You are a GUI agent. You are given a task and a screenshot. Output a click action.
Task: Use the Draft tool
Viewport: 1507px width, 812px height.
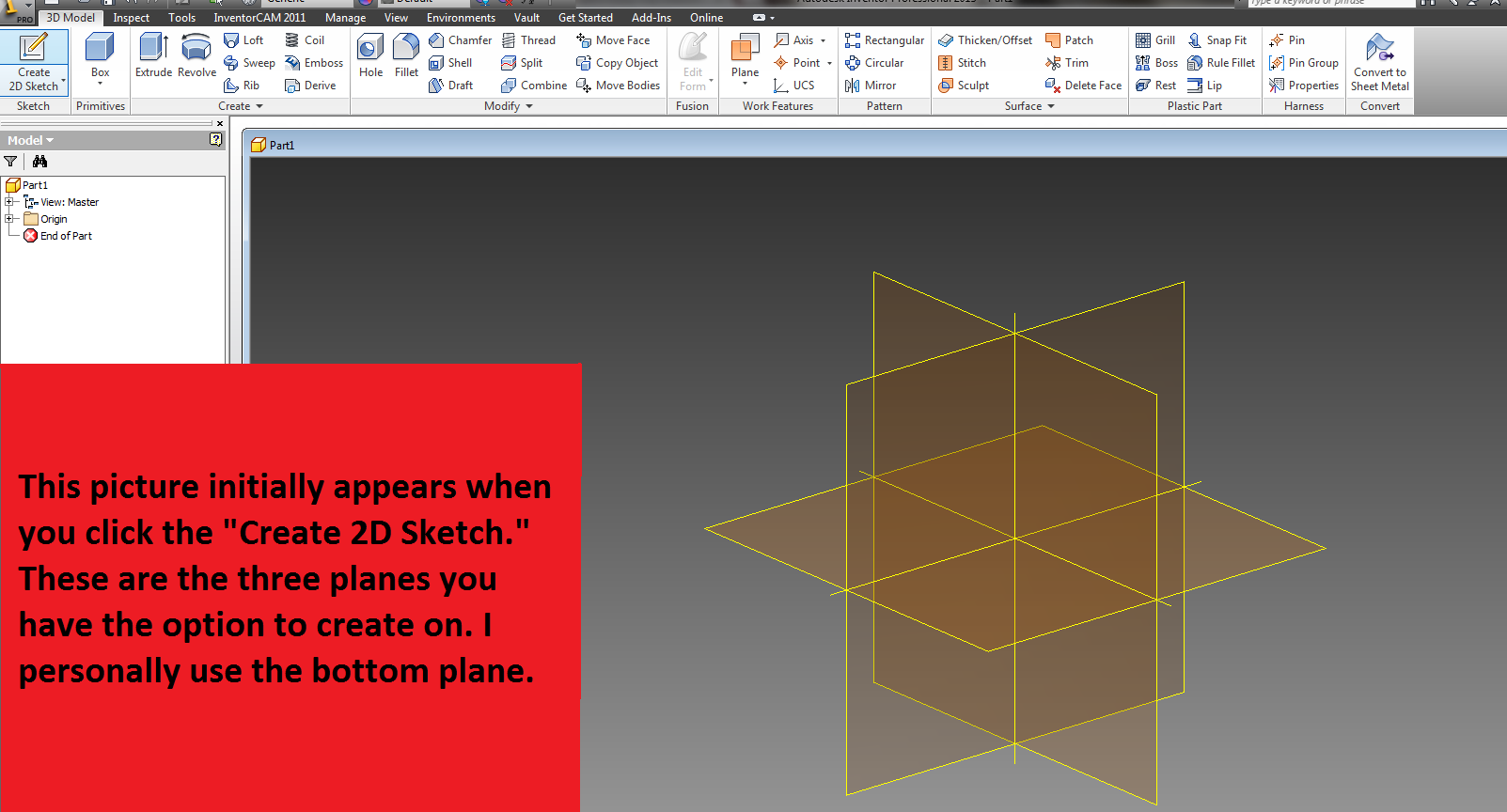(450, 86)
